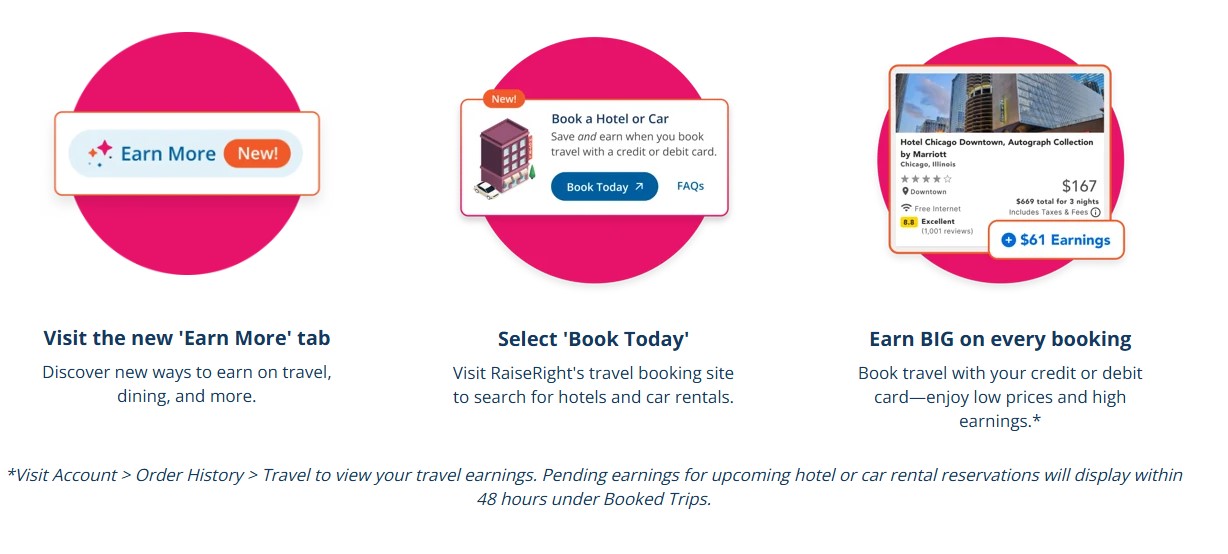This screenshot has width=1228, height=554.
Task: Click the hotel star rating row
Action: (927, 178)
